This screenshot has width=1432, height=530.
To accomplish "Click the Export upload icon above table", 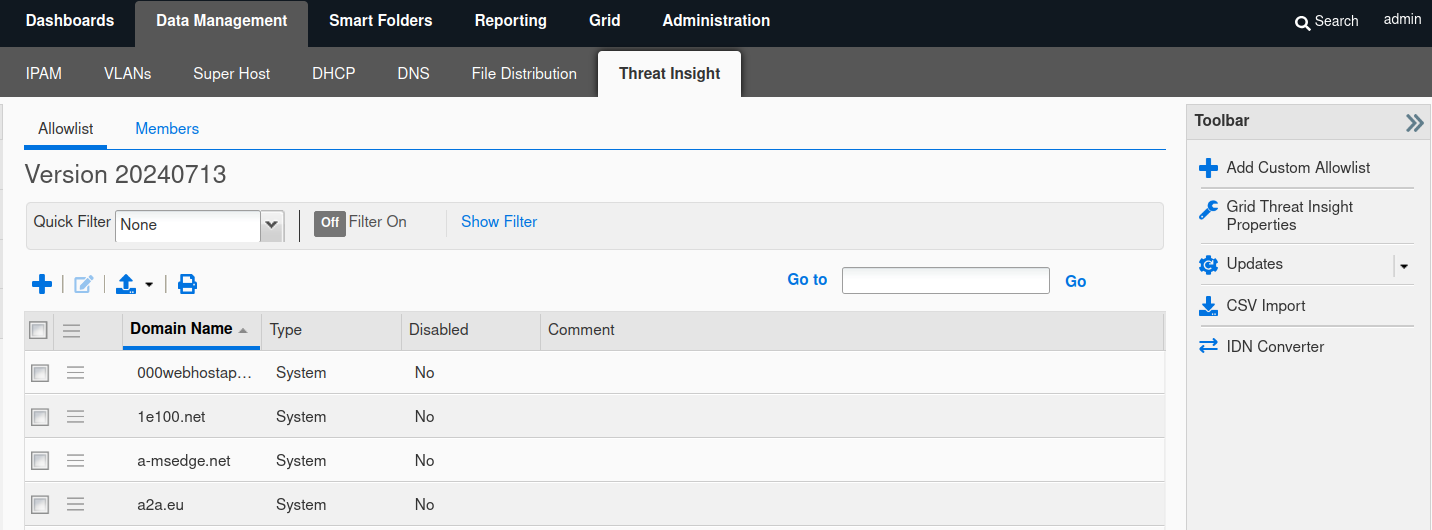I will coord(126,285).
